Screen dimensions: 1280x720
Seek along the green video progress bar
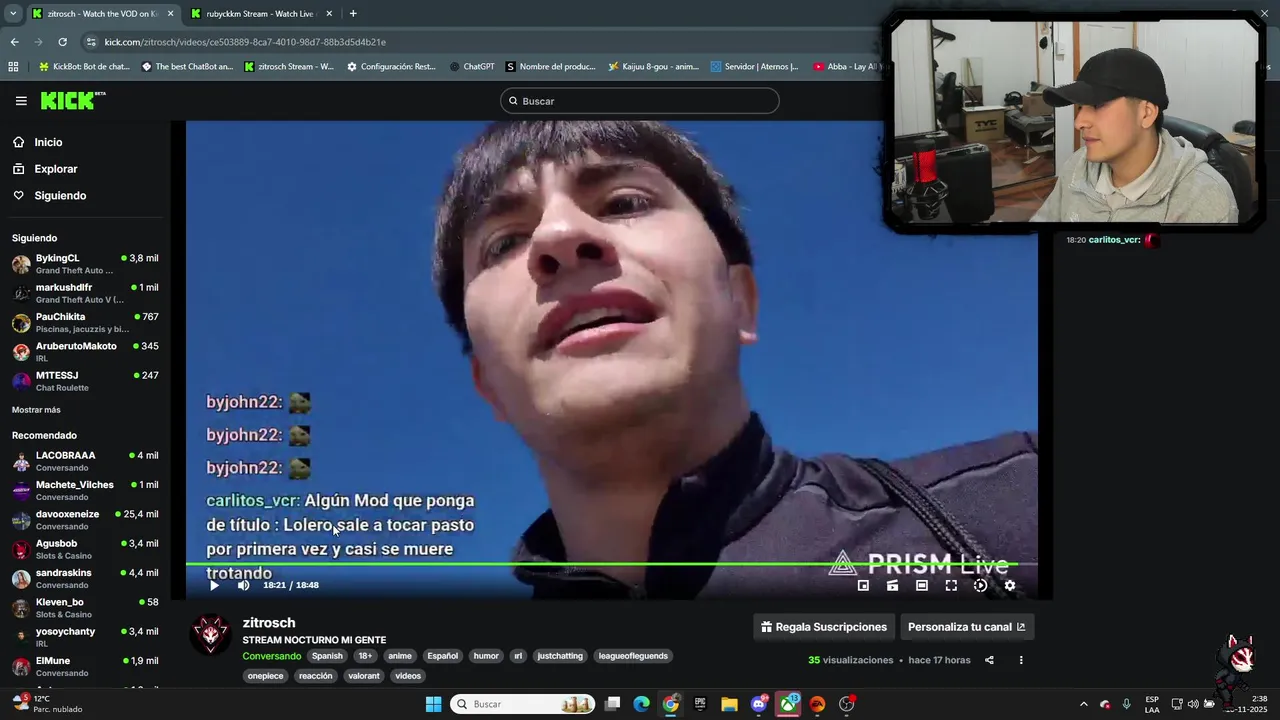coord(611,565)
